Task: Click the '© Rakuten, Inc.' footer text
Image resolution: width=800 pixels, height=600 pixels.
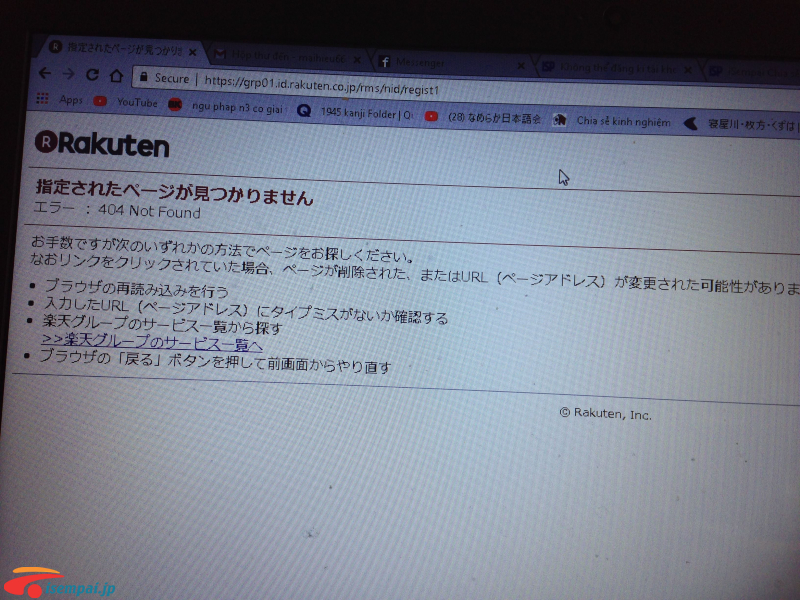Action: (606, 413)
